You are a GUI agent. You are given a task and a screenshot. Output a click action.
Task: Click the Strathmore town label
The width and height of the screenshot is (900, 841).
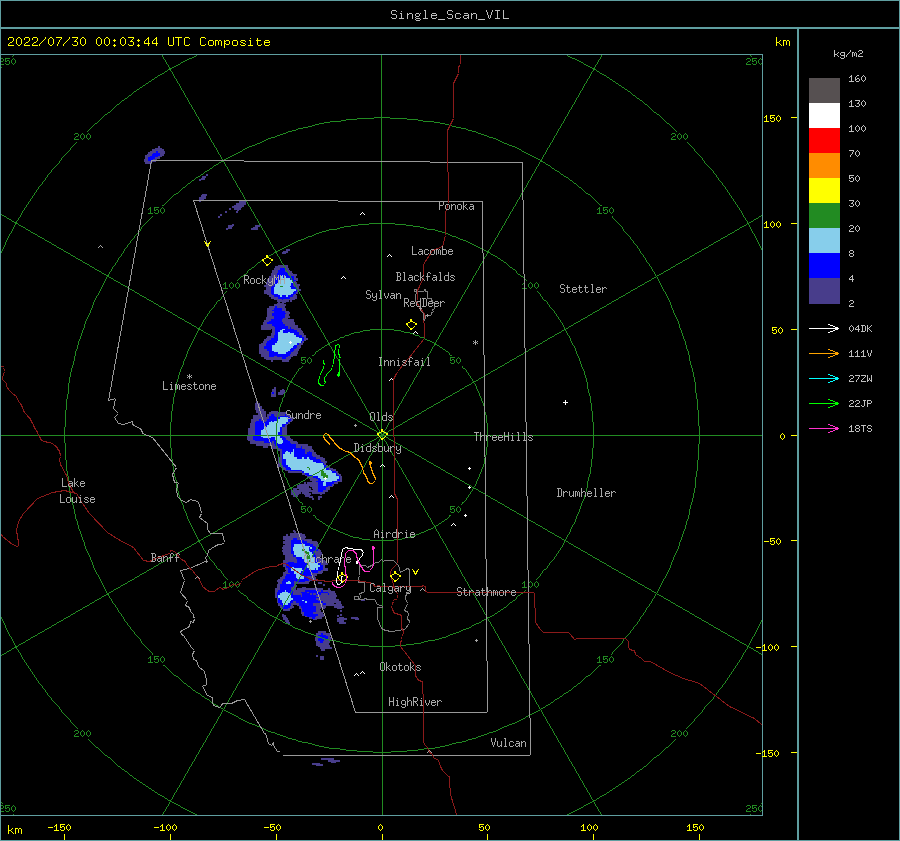click(x=486, y=592)
